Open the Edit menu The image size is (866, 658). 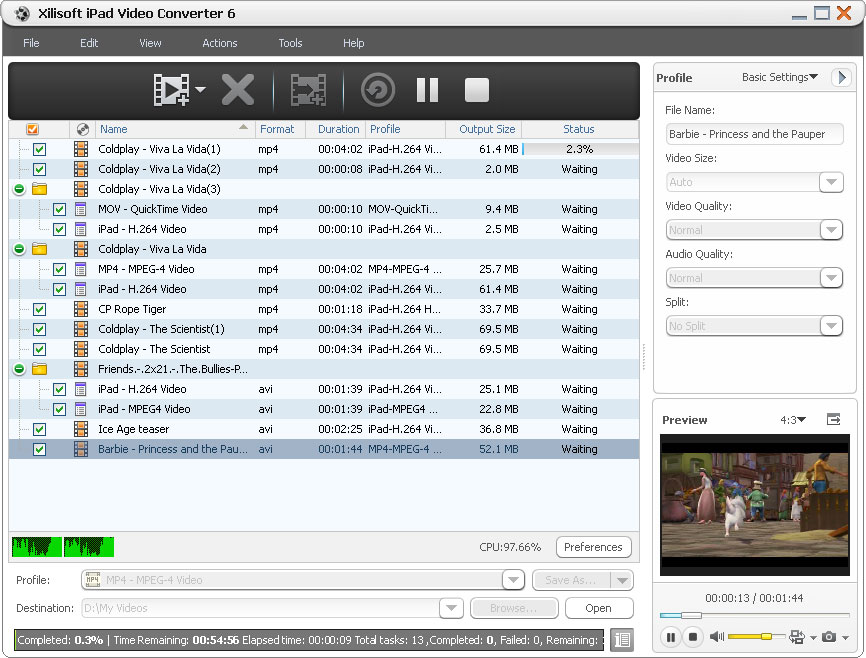click(x=89, y=43)
